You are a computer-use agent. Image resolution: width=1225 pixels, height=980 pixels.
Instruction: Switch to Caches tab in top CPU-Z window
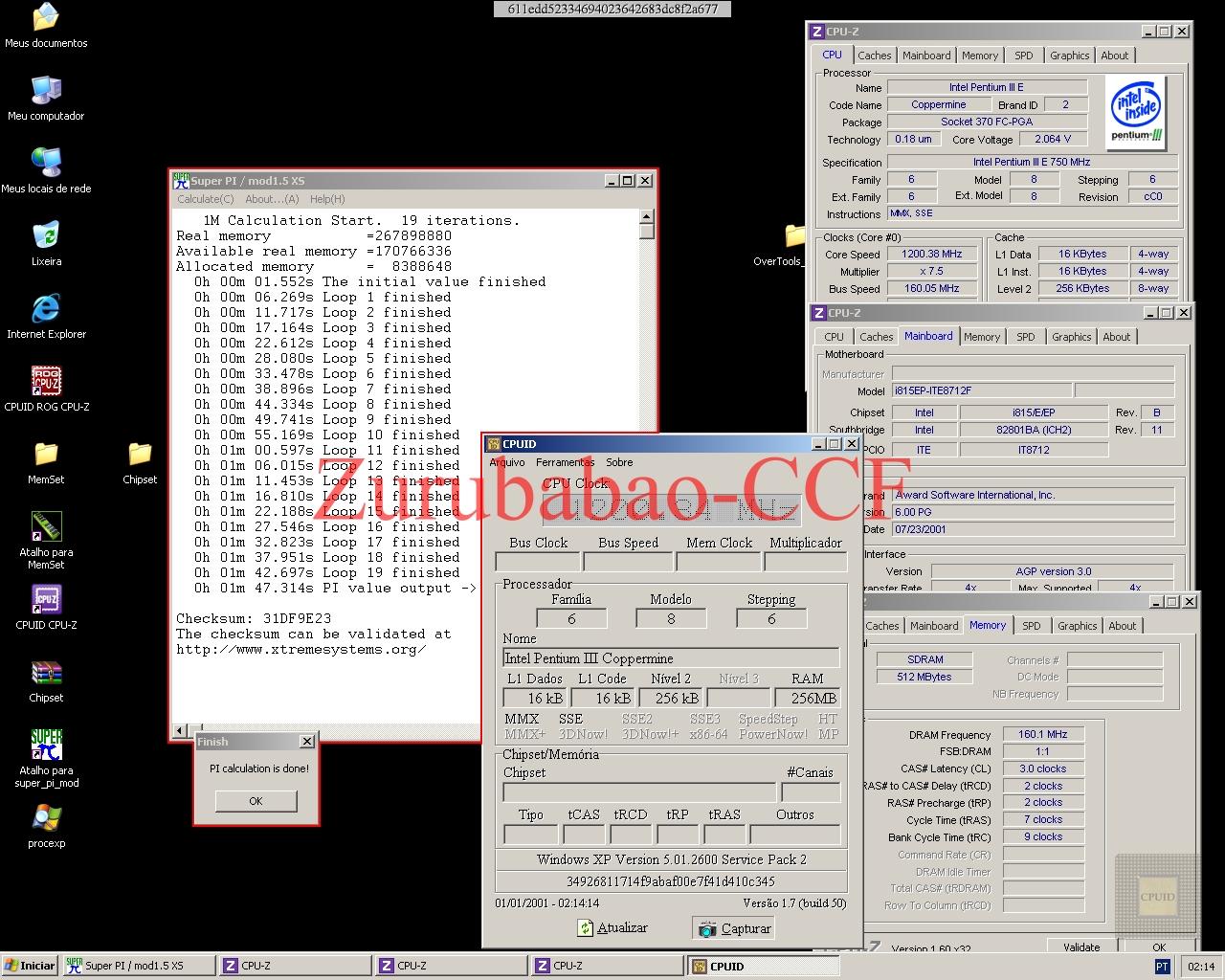(874, 56)
